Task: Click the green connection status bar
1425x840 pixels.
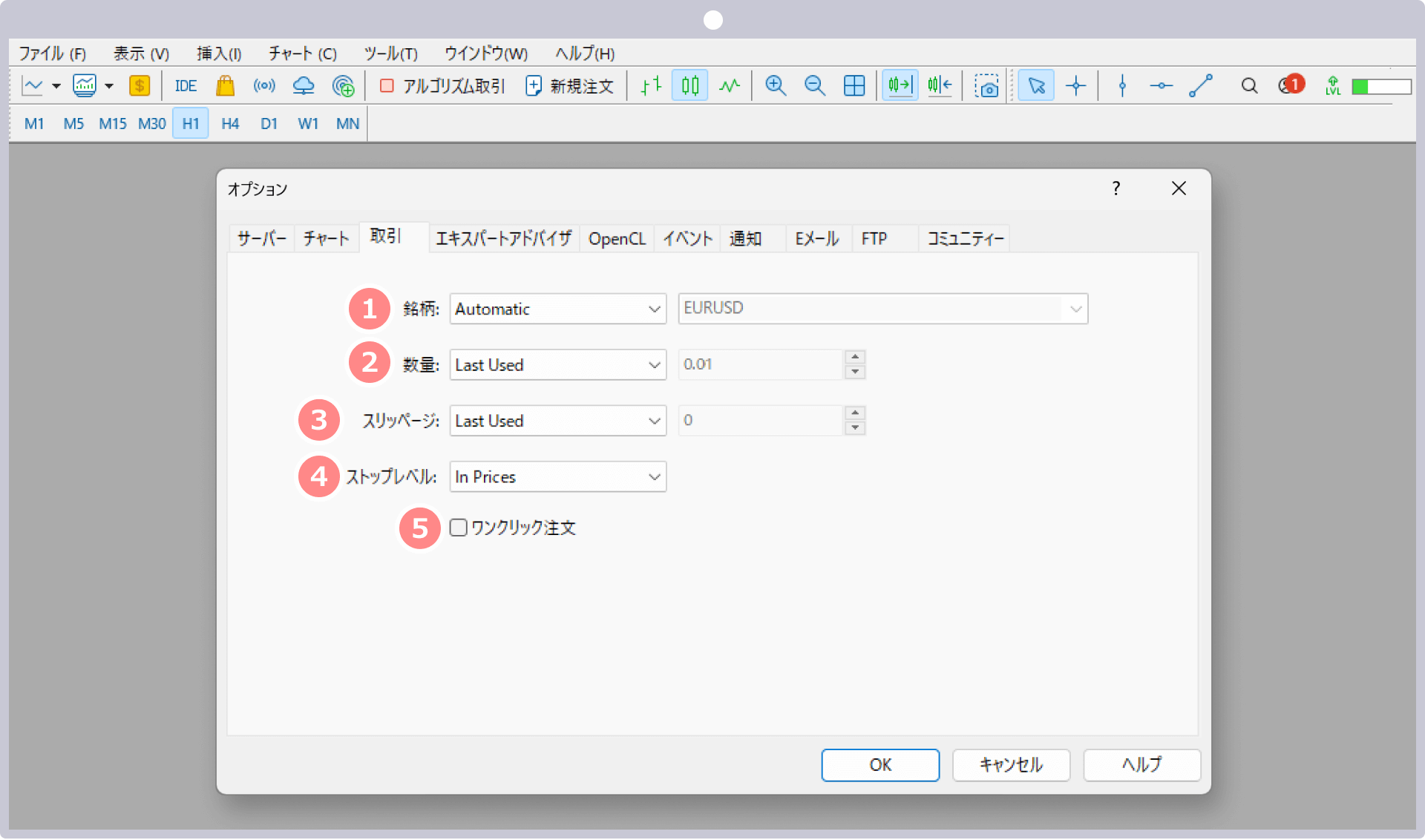Action: [1381, 87]
